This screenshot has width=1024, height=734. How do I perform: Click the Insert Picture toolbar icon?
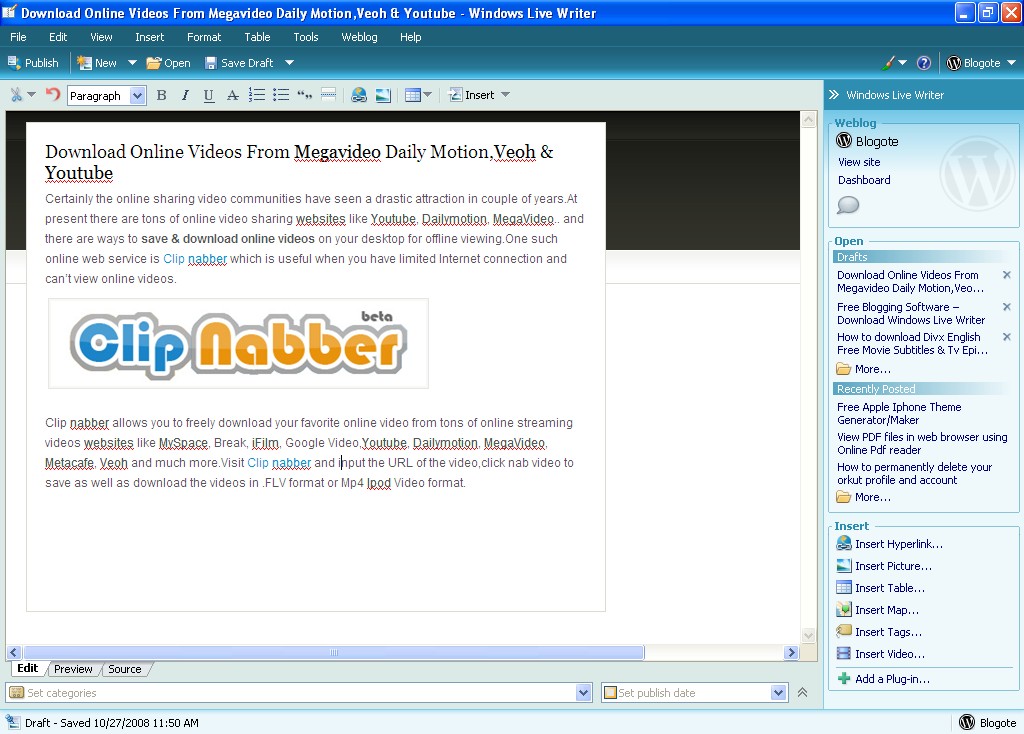pyautogui.click(x=383, y=95)
